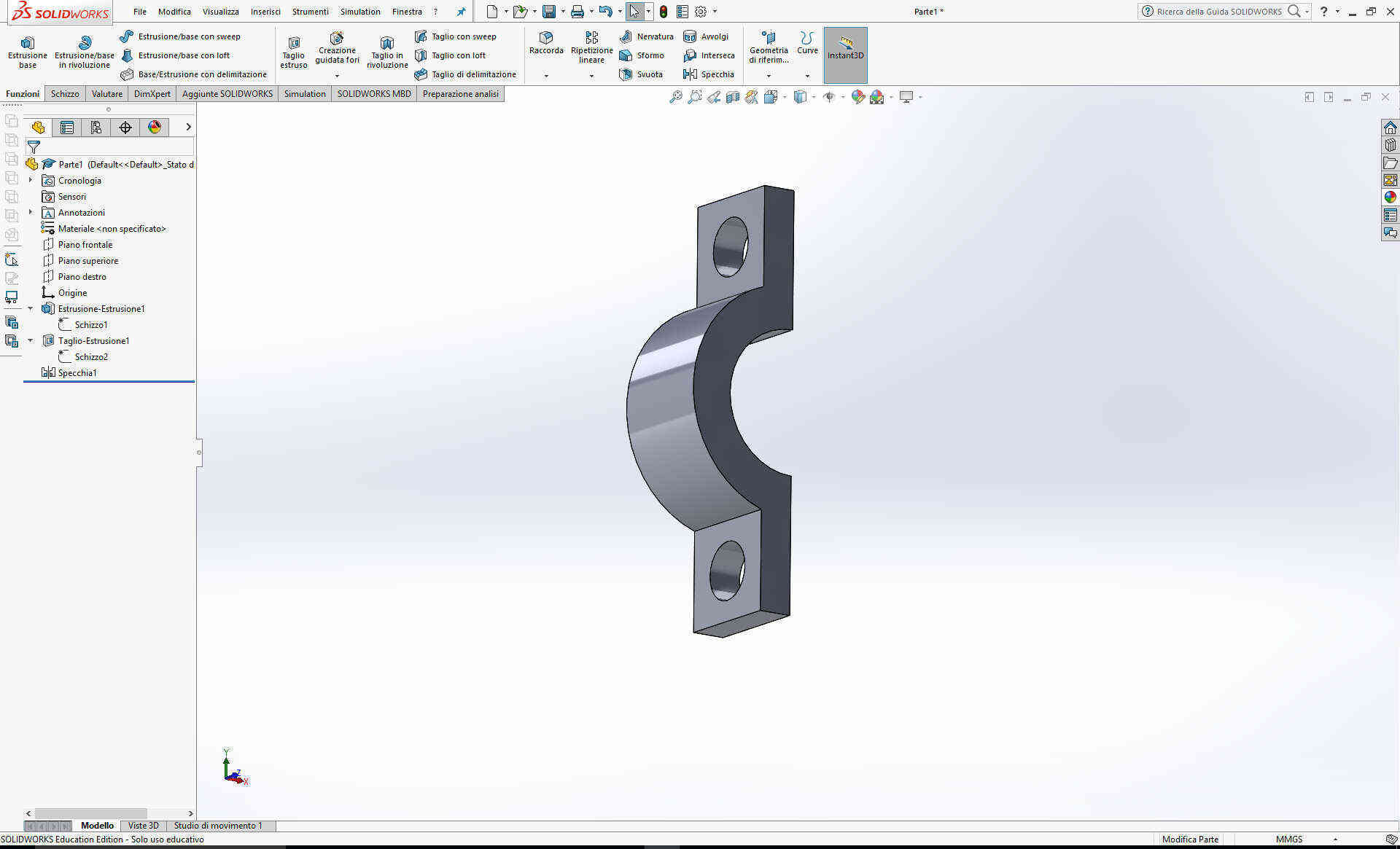The image size is (1400, 849).
Task: Open Studio di movimento 1 tab
Action: pyautogui.click(x=218, y=826)
